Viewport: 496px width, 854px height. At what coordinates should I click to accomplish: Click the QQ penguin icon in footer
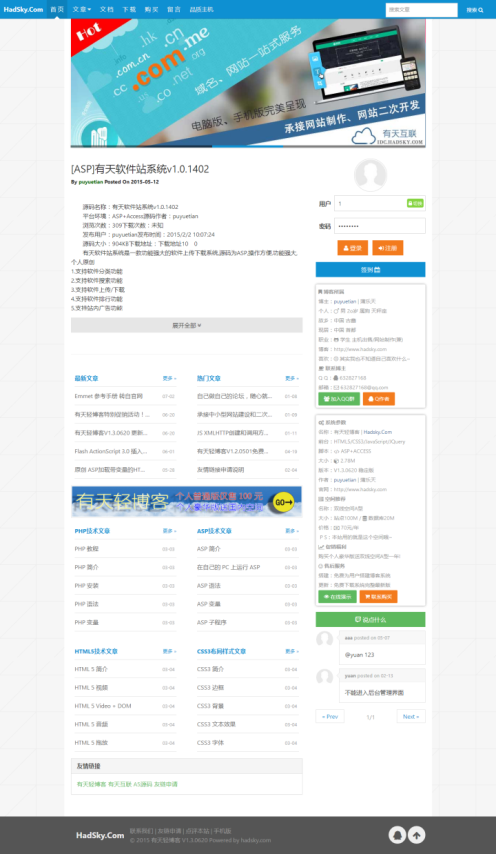pyautogui.click(x=397, y=834)
